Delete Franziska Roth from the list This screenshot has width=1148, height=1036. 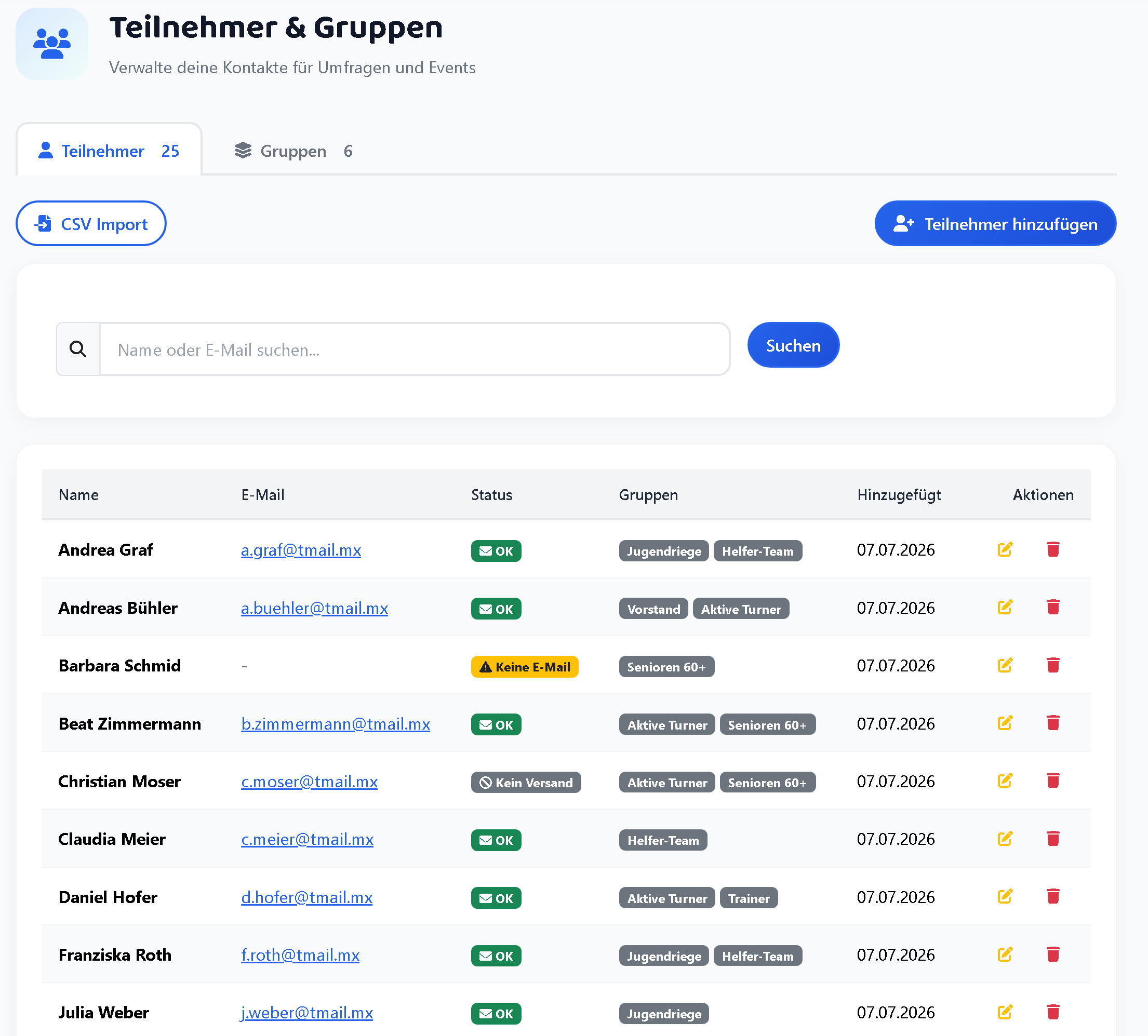point(1053,954)
